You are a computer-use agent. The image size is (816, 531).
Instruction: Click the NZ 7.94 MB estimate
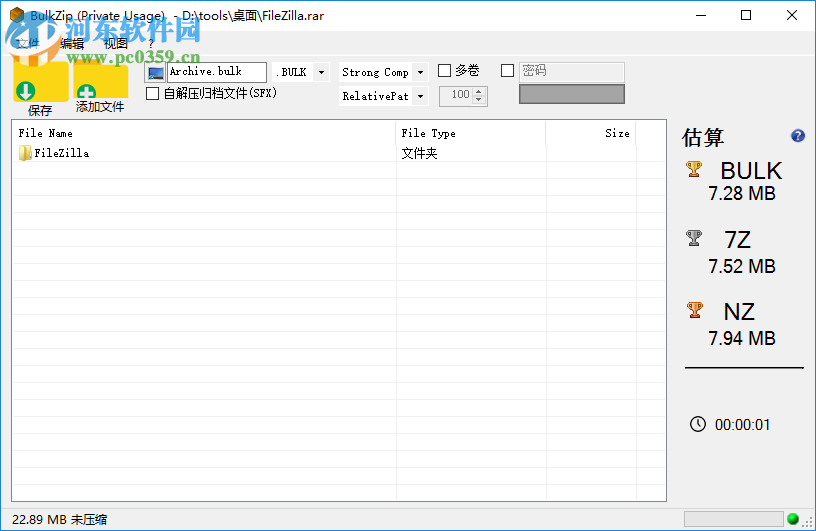click(742, 325)
